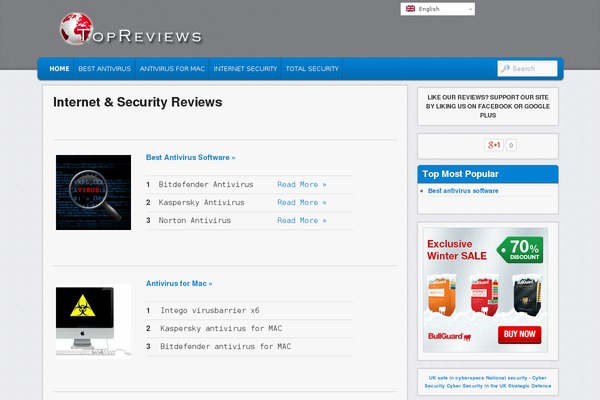Open the English language dropdown
The height and width of the screenshot is (400, 600).
437,9
